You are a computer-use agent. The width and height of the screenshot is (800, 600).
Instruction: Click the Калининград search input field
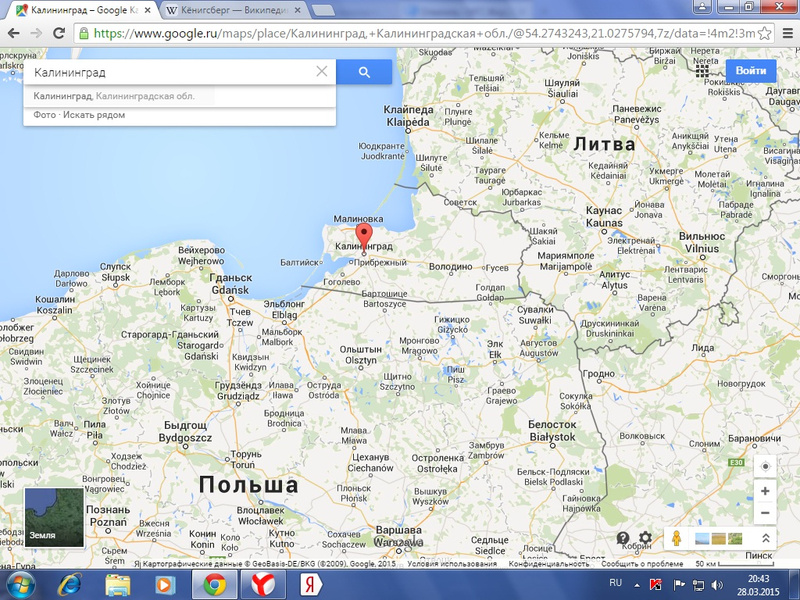pyautogui.click(x=171, y=72)
